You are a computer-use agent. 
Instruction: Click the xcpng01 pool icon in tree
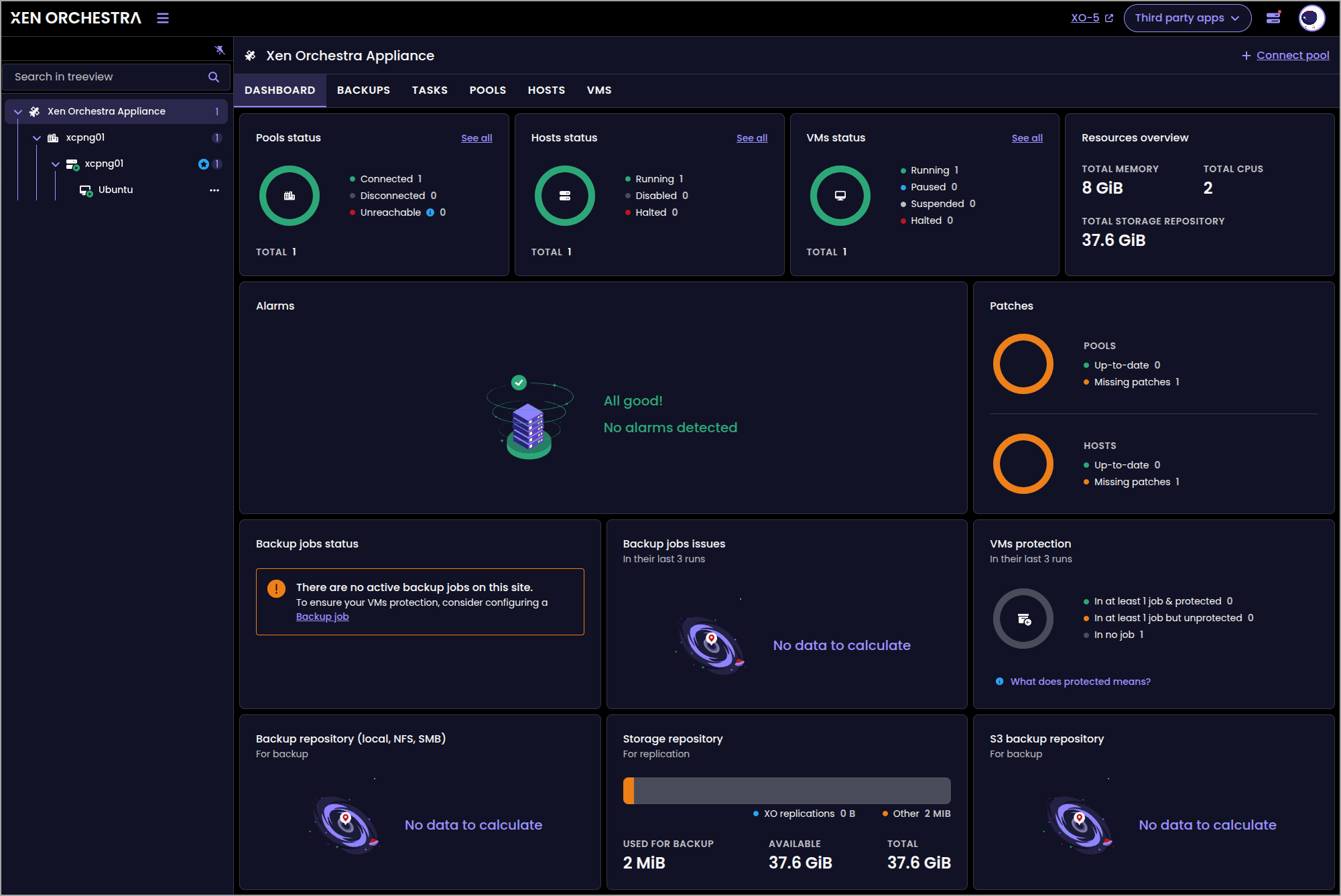pos(53,138)
